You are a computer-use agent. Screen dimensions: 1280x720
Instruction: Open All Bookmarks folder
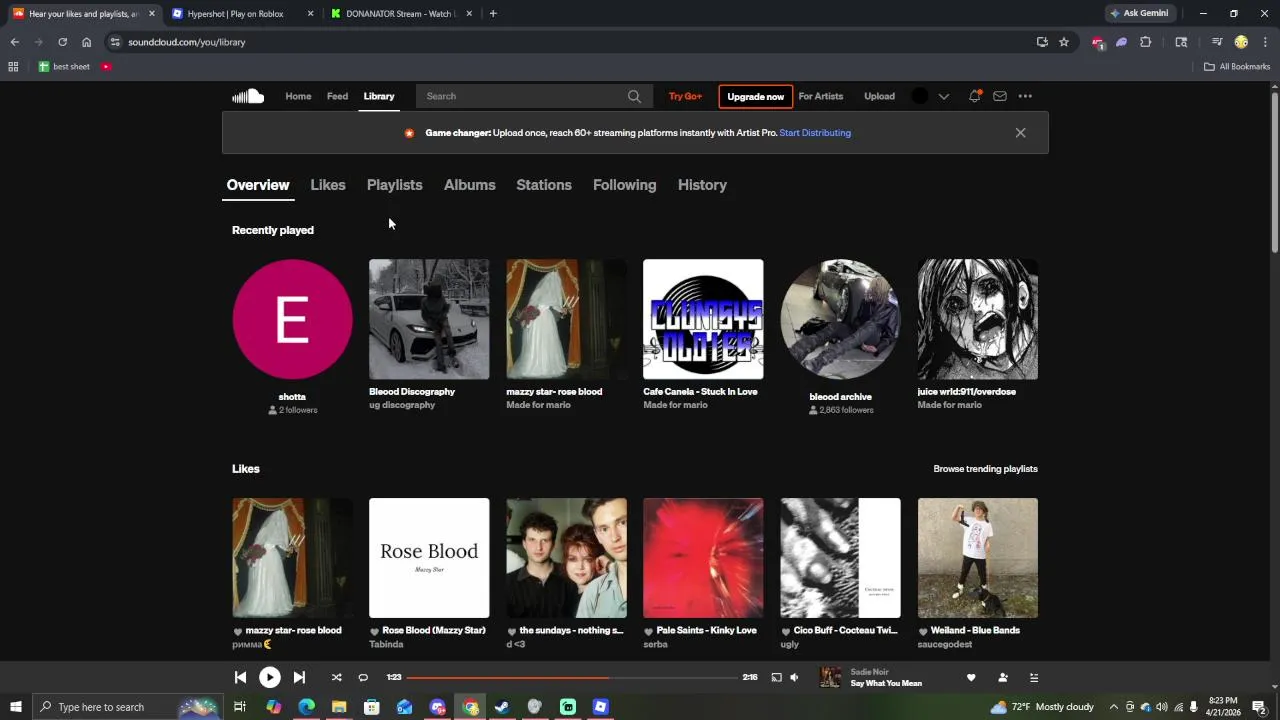tap(1236, 67)
